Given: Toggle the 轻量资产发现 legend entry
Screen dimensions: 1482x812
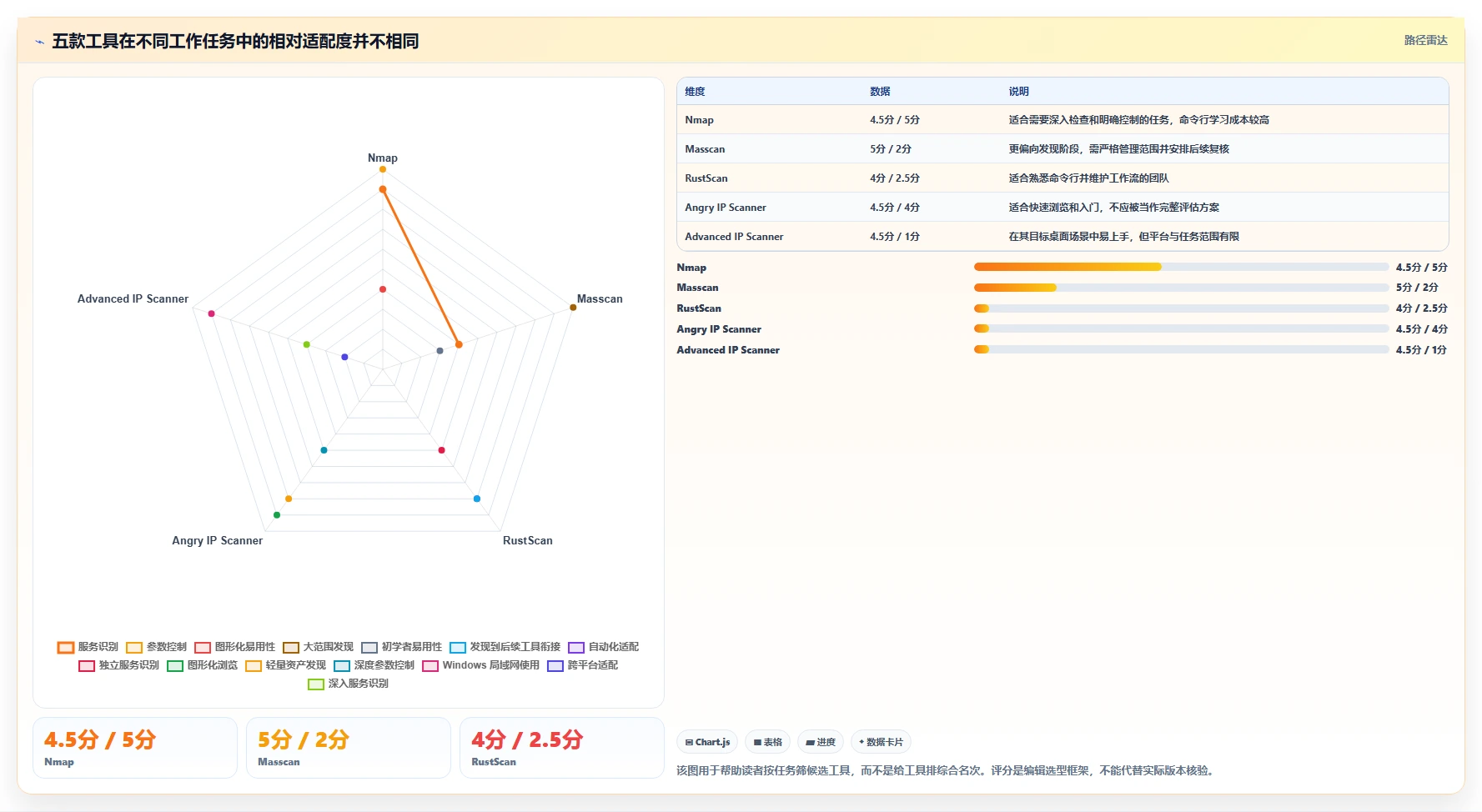Looking at the screenshot, I should (285, 665).
